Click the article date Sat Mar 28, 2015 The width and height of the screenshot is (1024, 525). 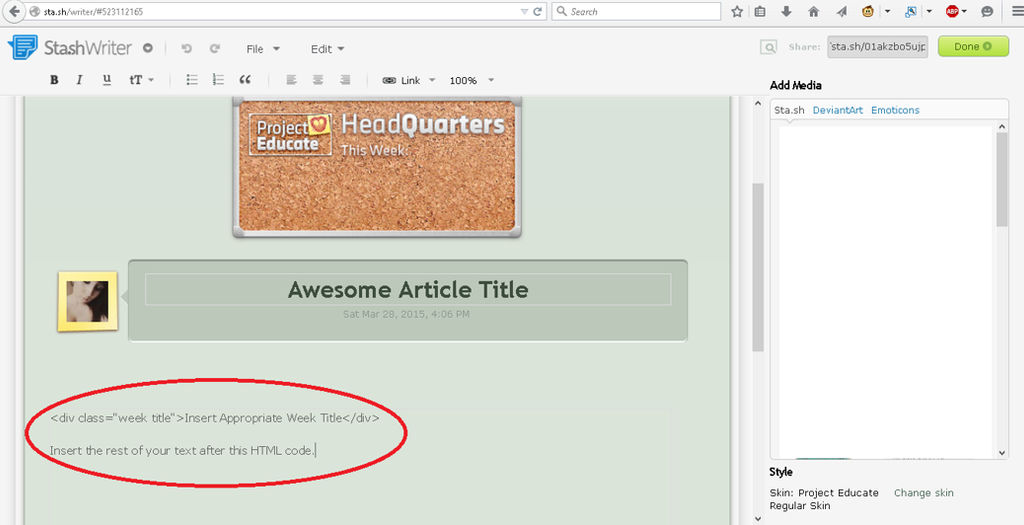click(x=406, y=314)
